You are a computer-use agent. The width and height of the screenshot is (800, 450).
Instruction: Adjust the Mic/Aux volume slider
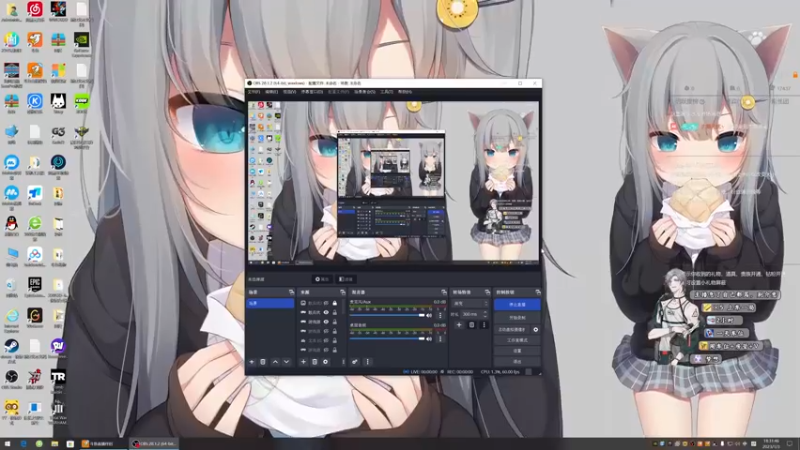tap(387, 315)
